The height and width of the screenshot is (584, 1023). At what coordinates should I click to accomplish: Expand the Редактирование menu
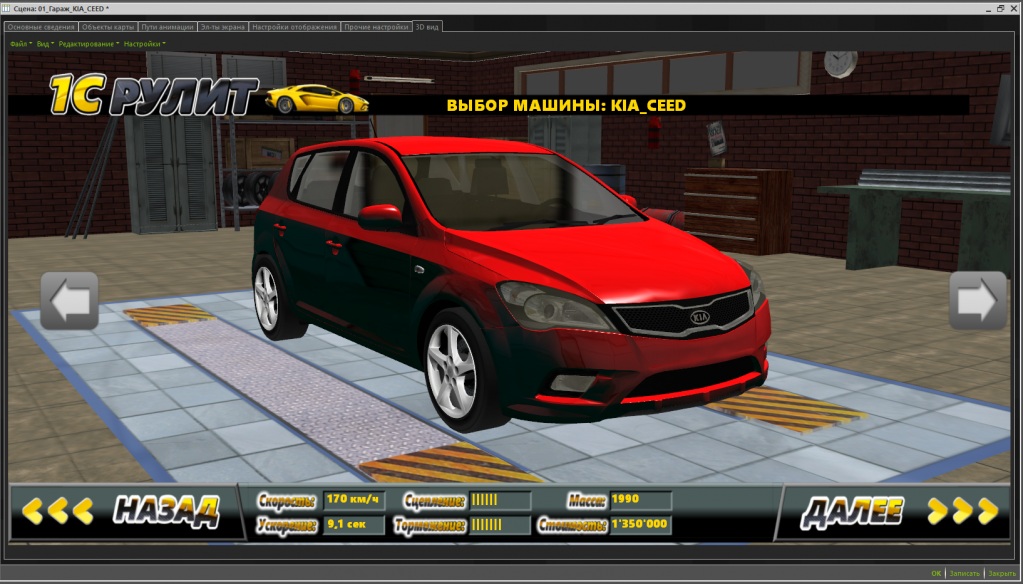coord(89,44)
